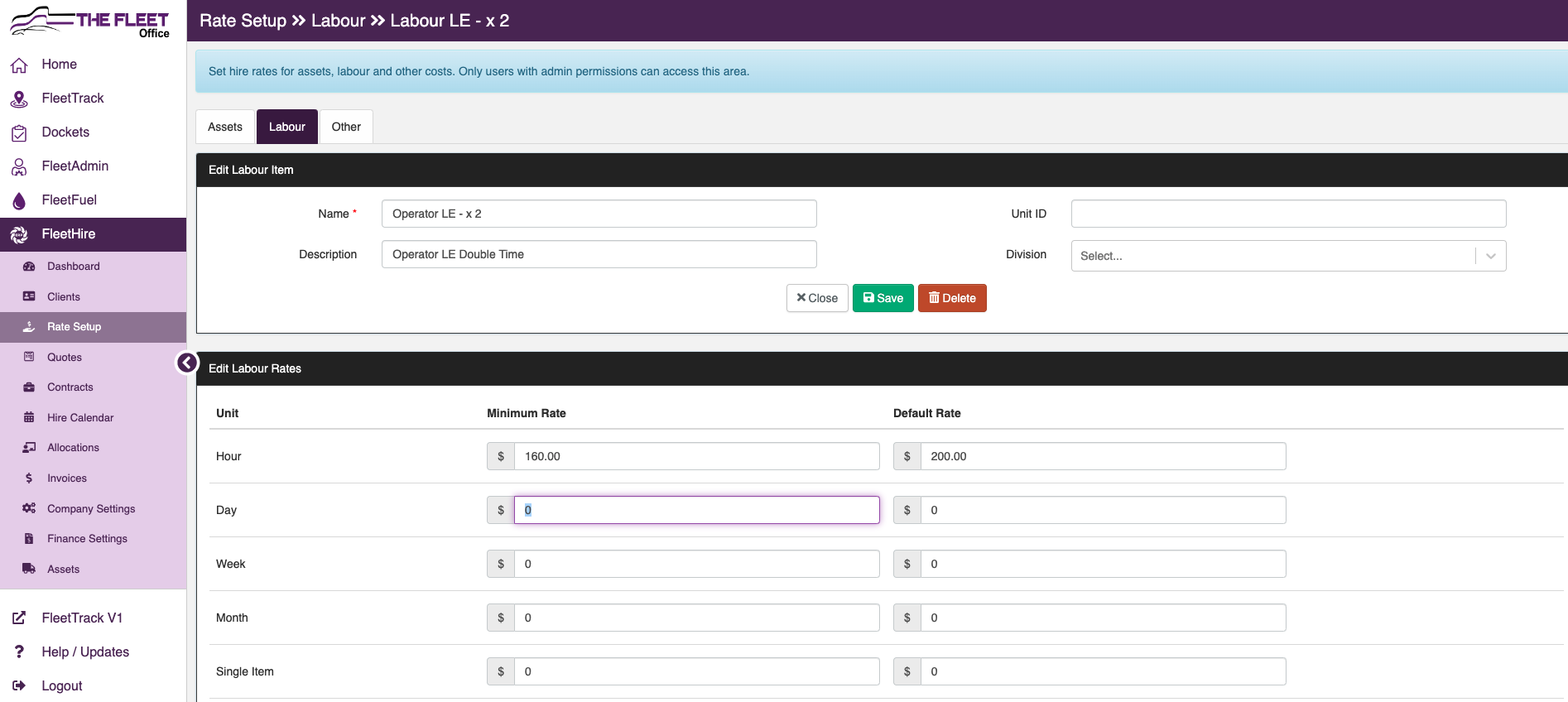Click the Single Item minimum rate field
This screenshot has width=1568, height=702.
tap(697, 671)
